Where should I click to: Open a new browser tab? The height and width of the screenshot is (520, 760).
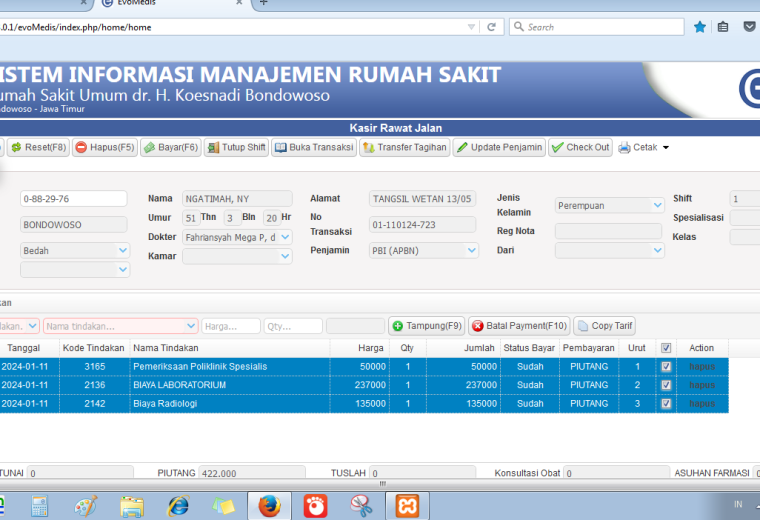(263, 3)
